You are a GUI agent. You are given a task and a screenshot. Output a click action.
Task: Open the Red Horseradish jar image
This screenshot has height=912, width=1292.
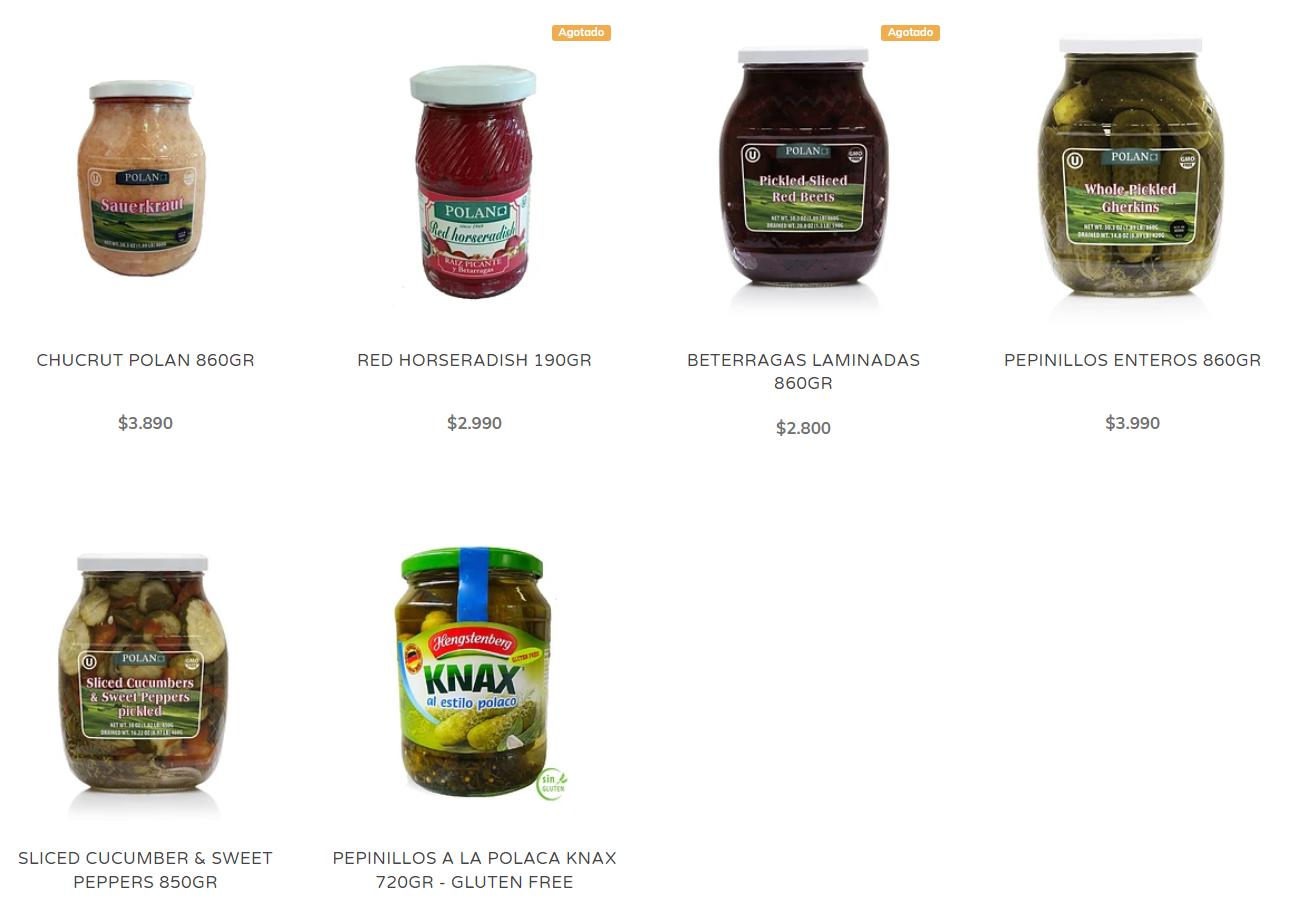click(473, 182)
